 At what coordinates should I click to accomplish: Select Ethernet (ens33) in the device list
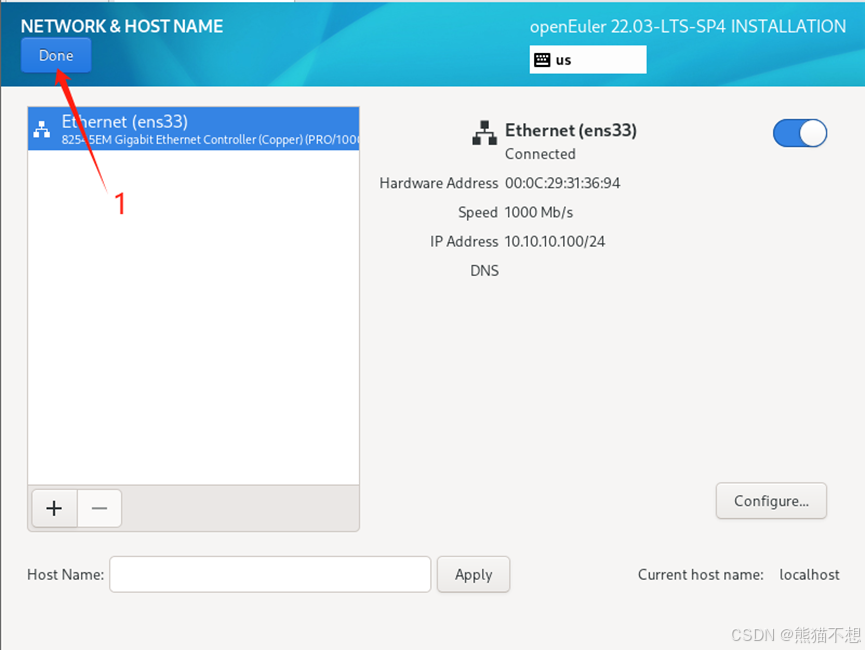194,129
